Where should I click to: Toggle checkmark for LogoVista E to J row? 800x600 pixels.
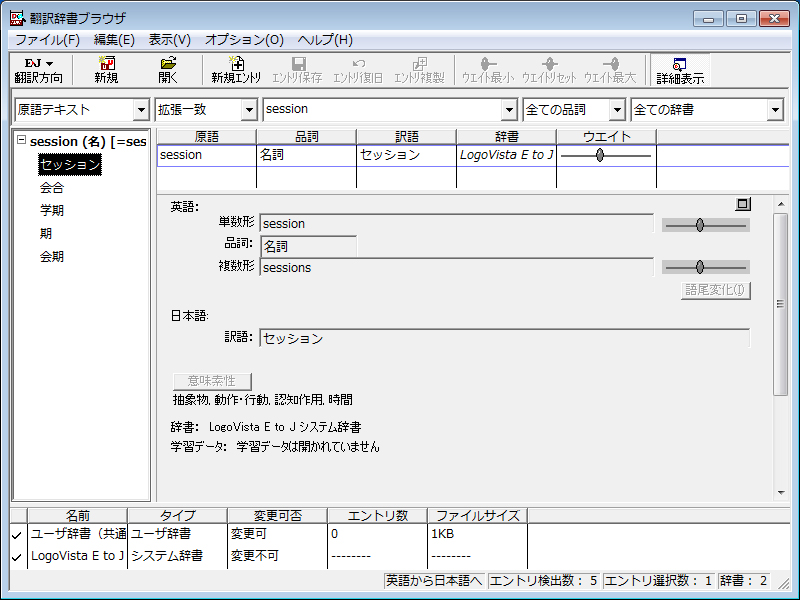tap(16, 556)
